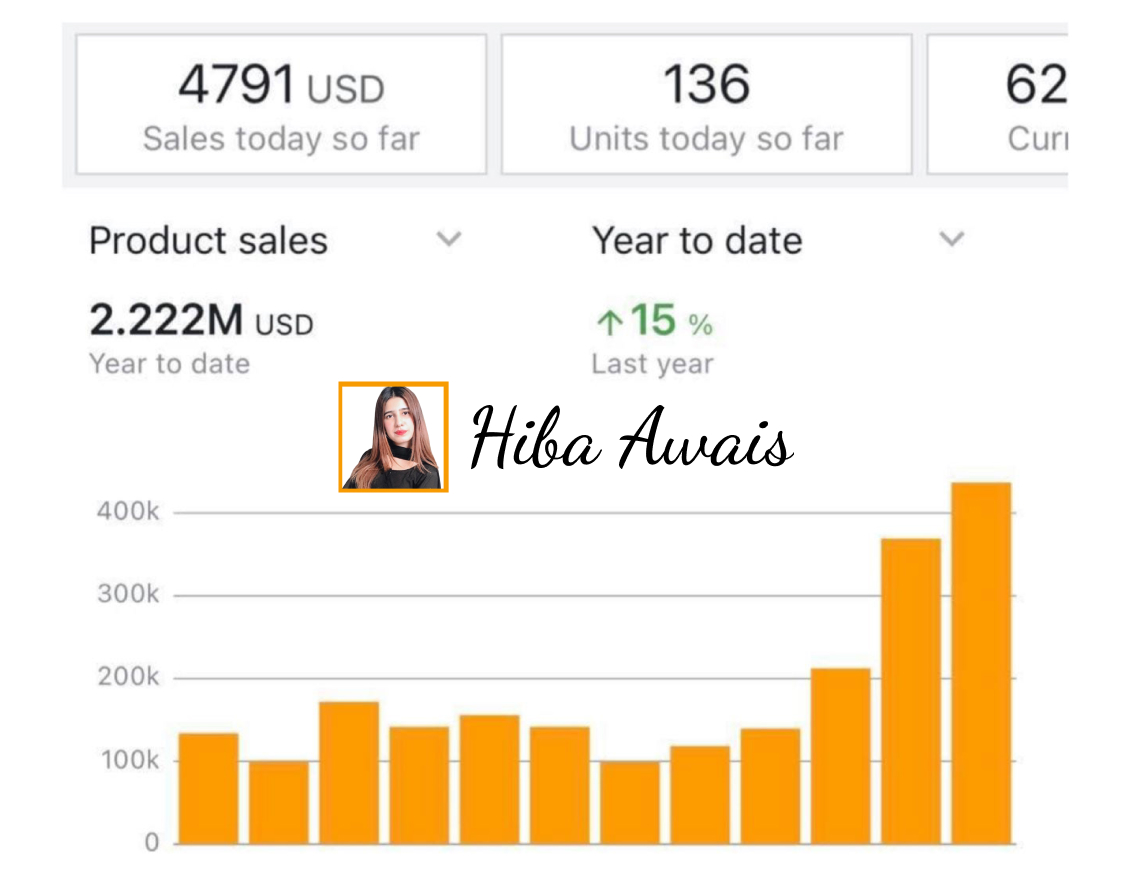Open the Sales today so far card
This screenshot has width=1131, height=873.
(x=281, y=104)
